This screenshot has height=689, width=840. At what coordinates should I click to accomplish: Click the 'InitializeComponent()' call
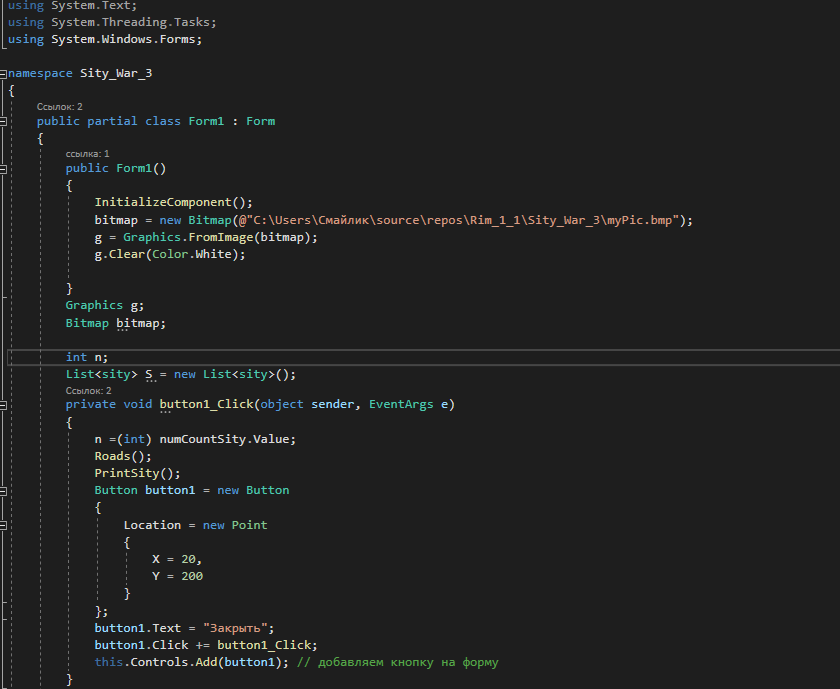(x=170, y=202)
